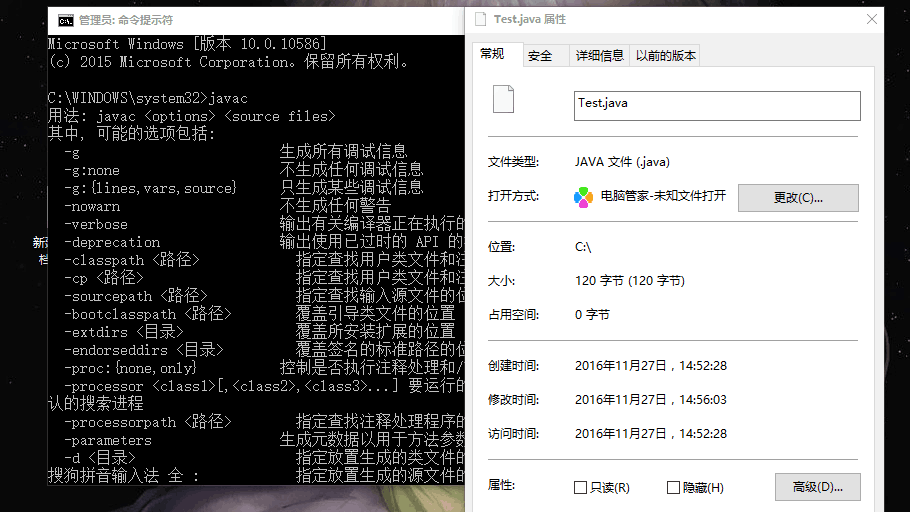This screenshot has height=512, width=910.
Task: Click the accessed time value next to 访问时间
Action: pos(651,434)
